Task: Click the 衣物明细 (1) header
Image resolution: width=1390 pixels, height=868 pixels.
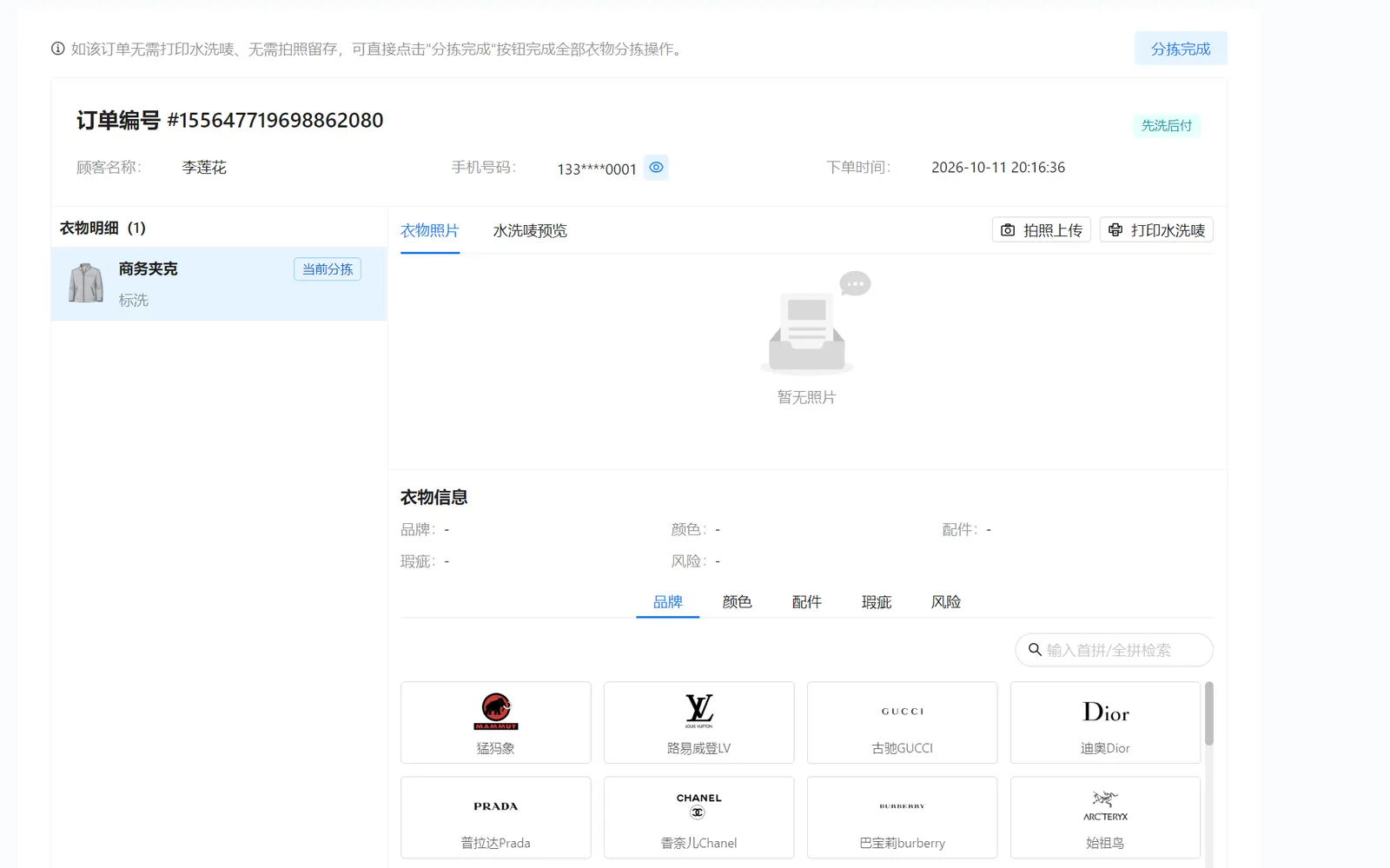Action: point(103,228)
